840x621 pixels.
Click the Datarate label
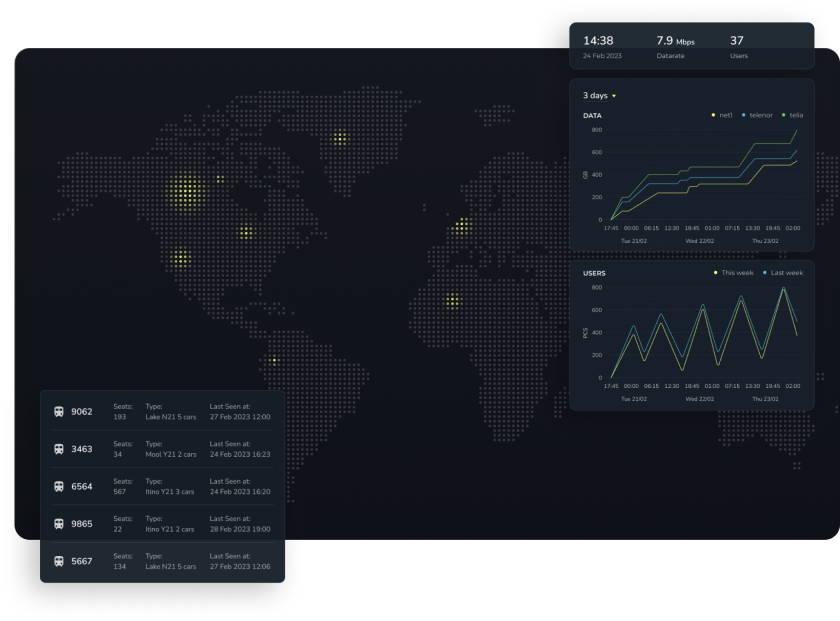tap(670, 56)
